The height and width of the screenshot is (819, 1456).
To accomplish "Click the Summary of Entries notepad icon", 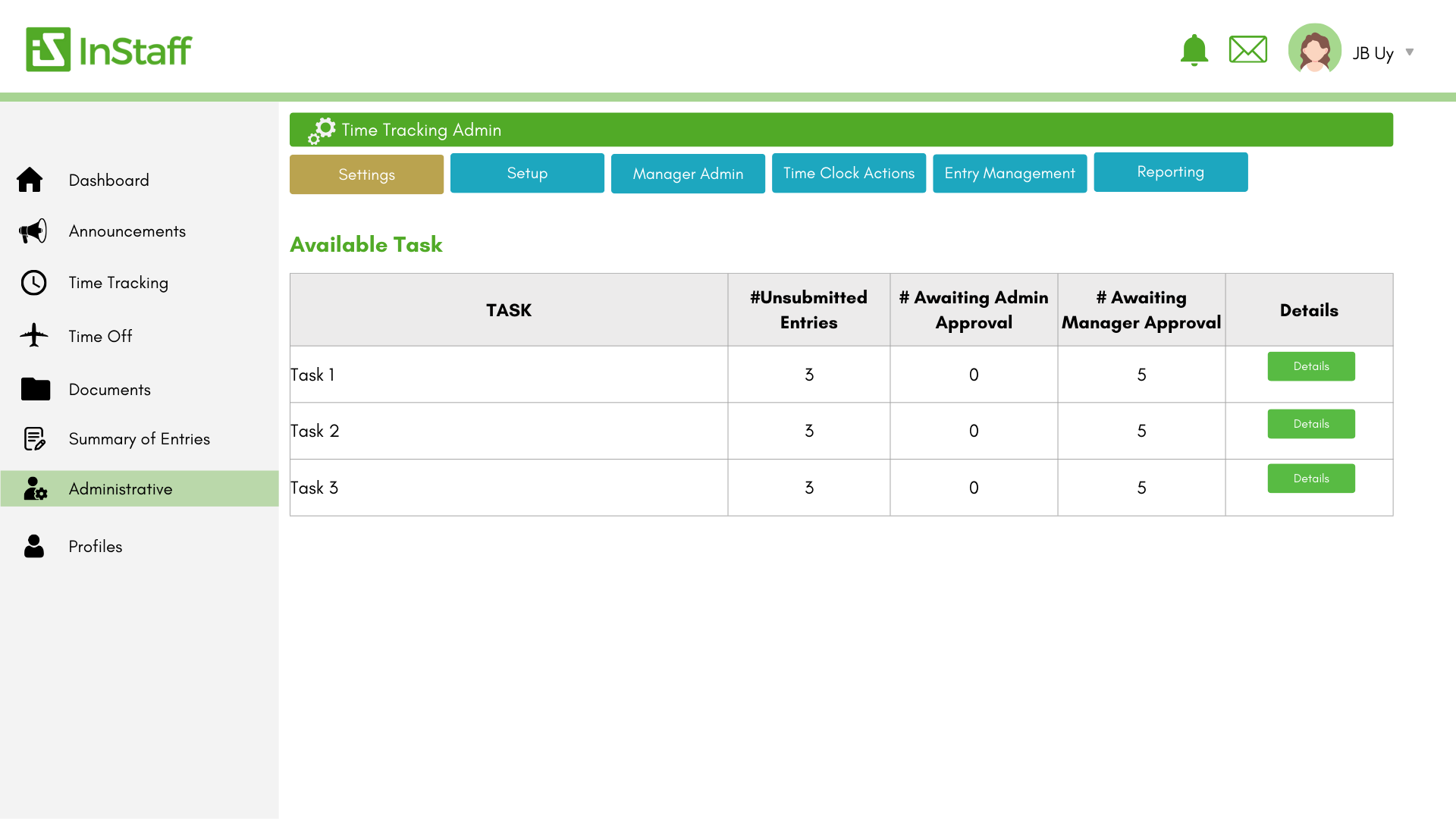I will coord(34,438).
